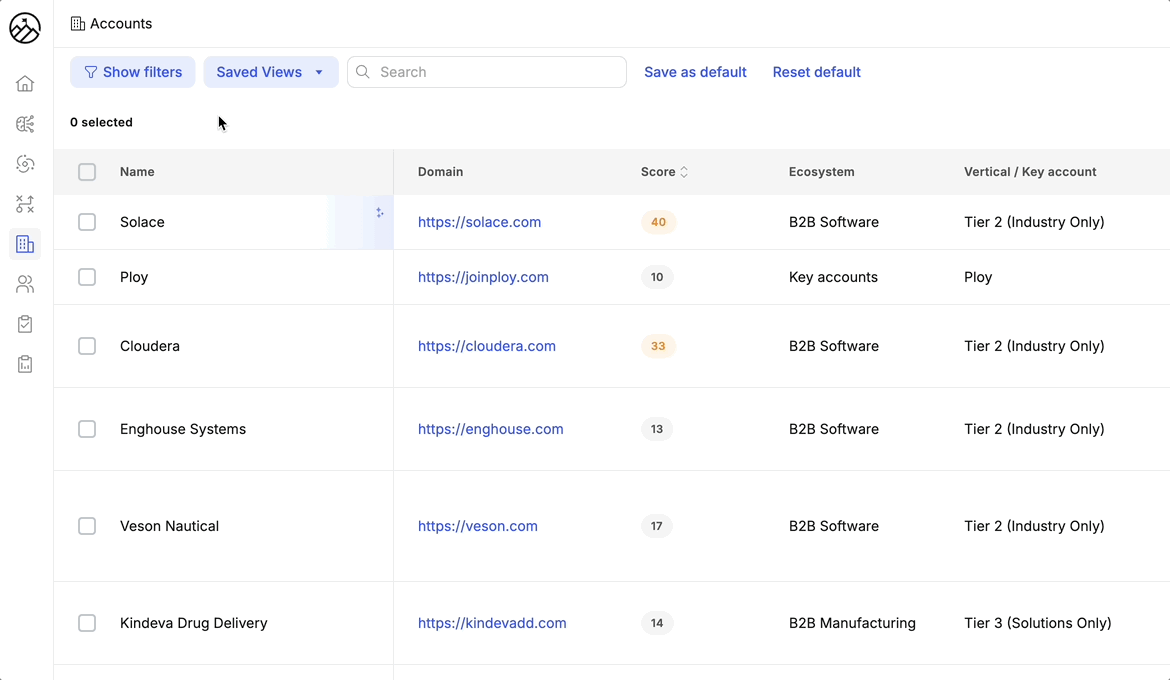The width and height of the screenshot is (1170, 680).
Task: Open the https://cloudera.com link
Action: (487, 346)
